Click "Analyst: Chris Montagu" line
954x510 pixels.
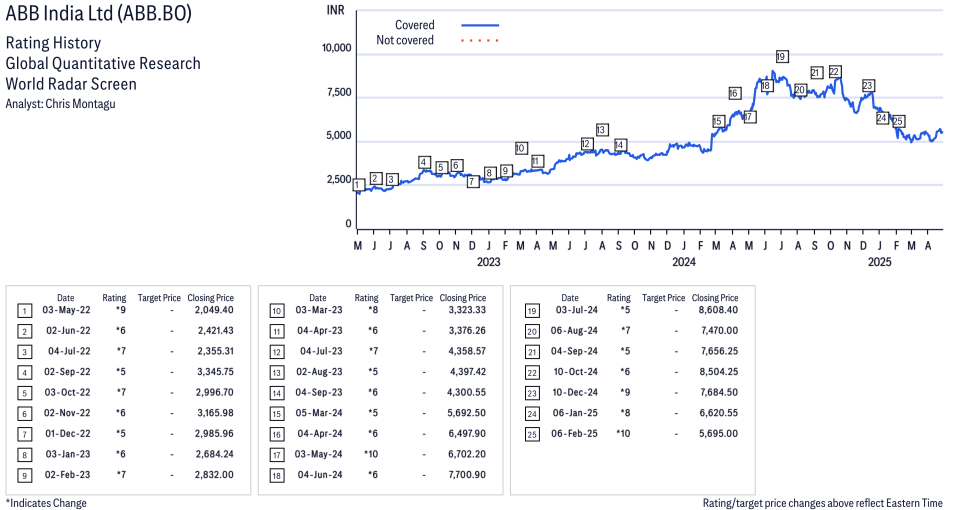[x=60, y=103]
